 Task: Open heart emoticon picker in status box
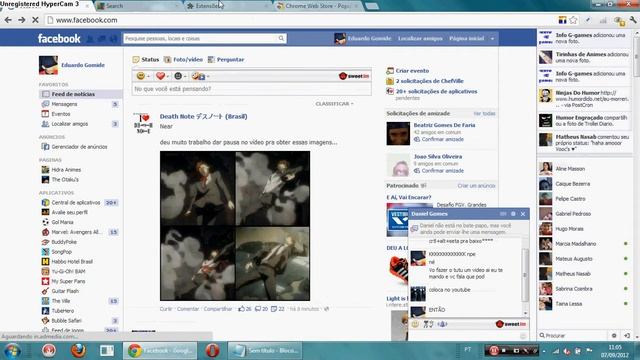160,76
